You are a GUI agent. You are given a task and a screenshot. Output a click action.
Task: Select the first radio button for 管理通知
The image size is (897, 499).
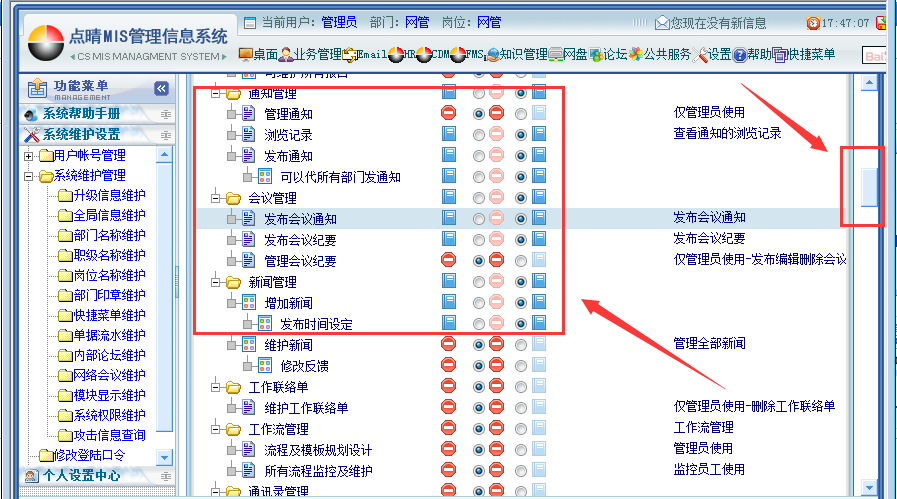pyautogui.click(x=479, y=114)
